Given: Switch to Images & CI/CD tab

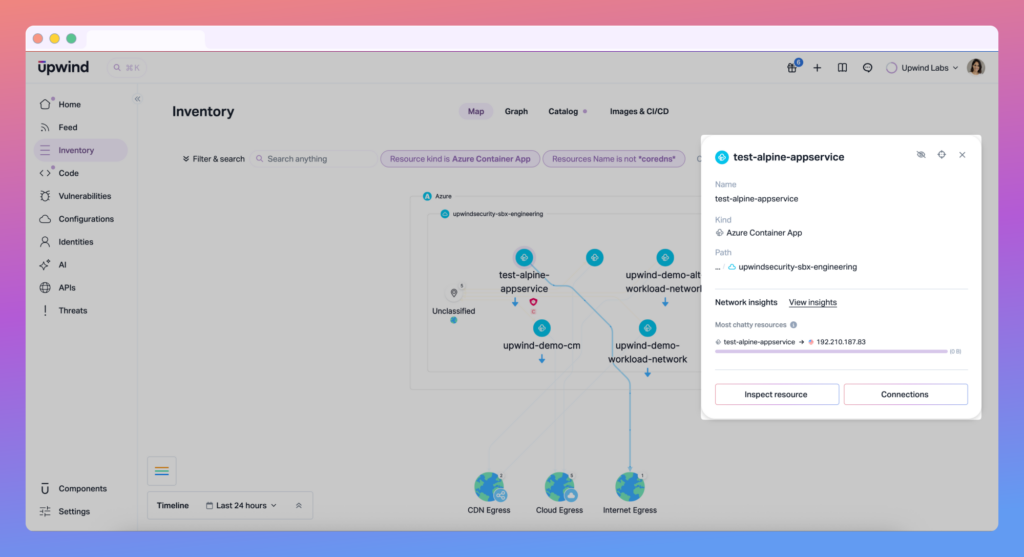Looking at the screenshot, I should coord(639,112).
